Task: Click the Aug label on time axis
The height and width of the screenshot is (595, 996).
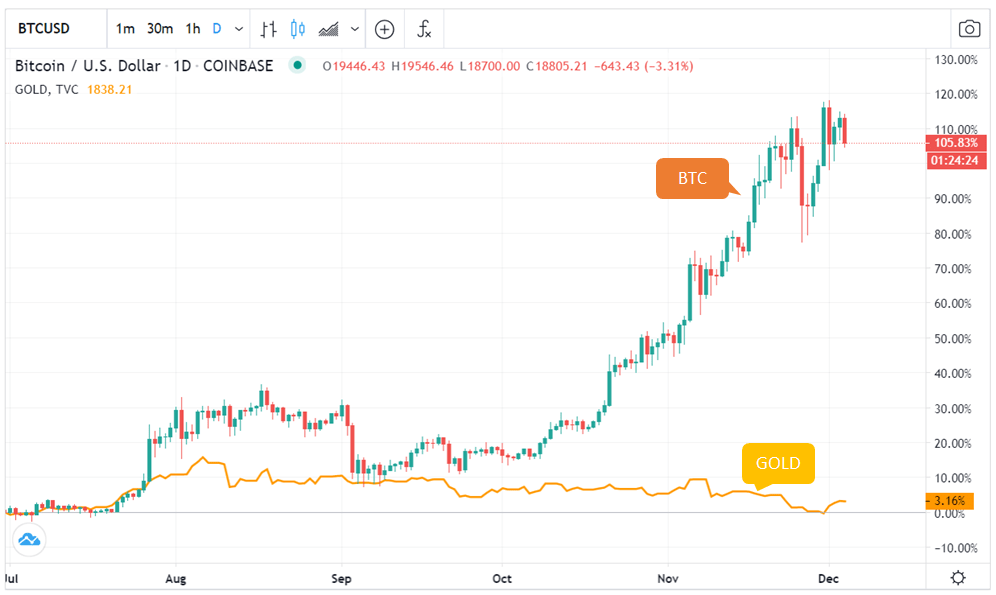Action: coord(175,578)
